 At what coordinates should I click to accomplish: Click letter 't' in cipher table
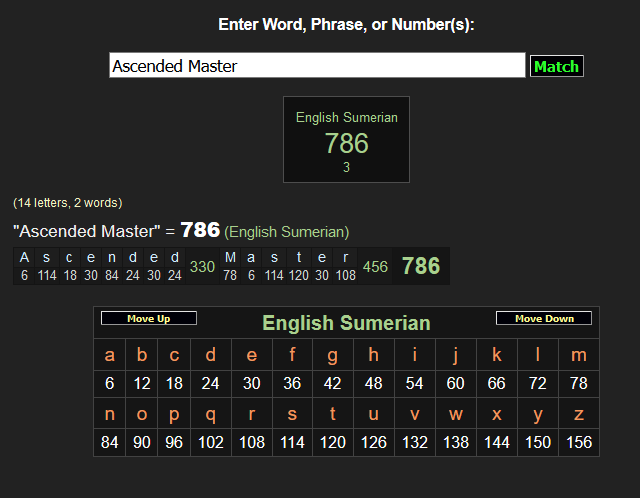pyautogui.click(x=332, y=413)
